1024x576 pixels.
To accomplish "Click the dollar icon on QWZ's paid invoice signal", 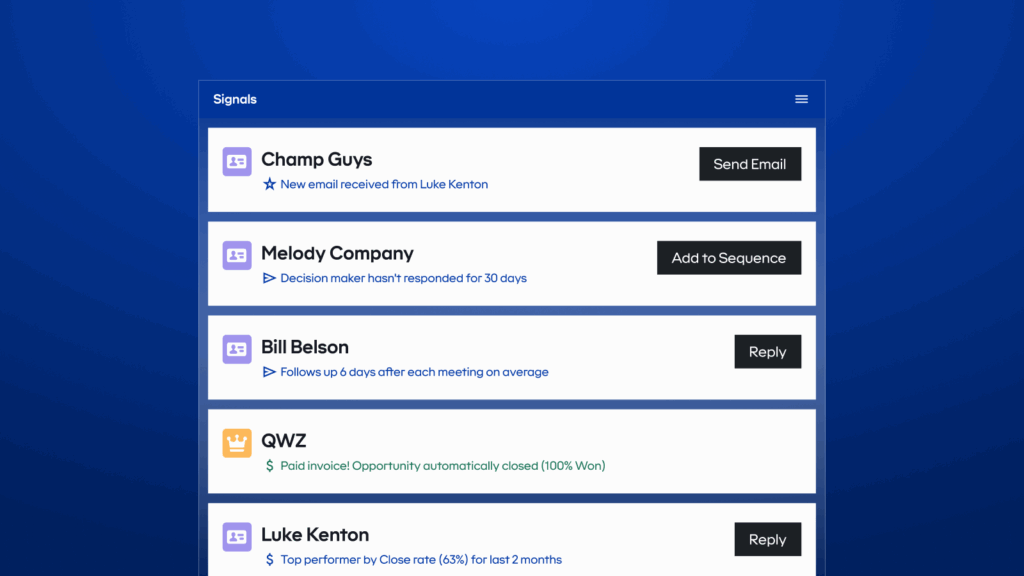I will [268, 465].
